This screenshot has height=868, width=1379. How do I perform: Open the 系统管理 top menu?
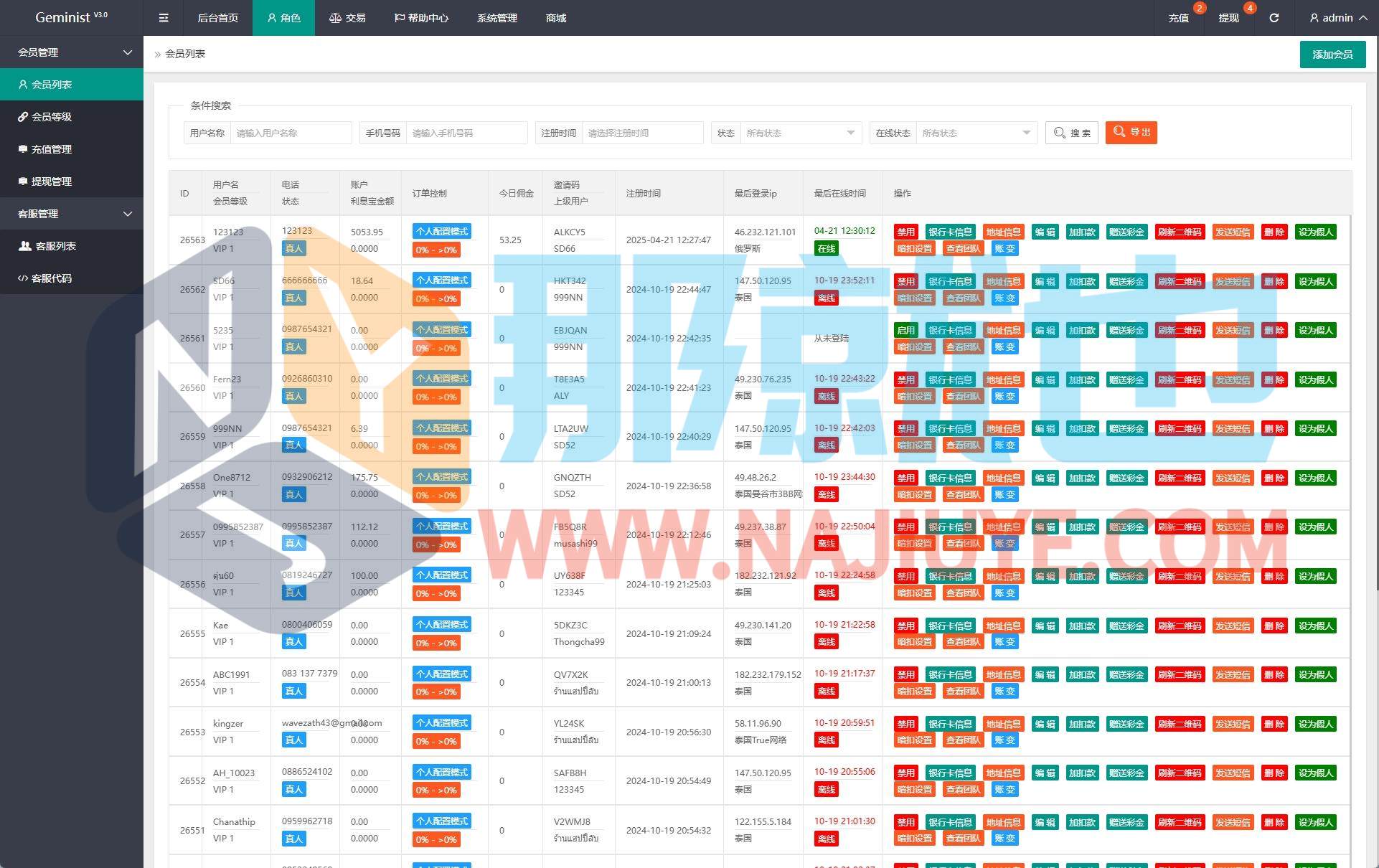[496, 18]
